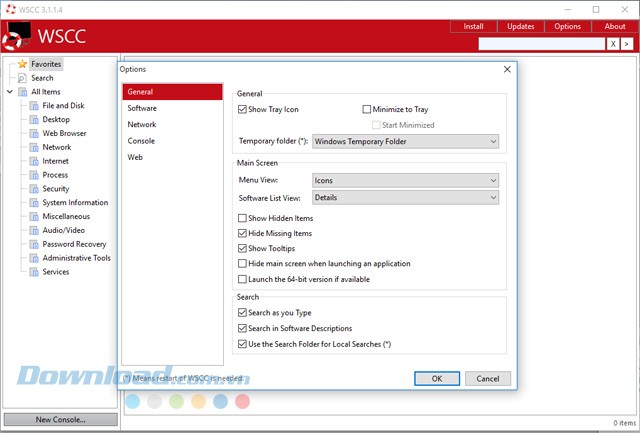Click the Favorites star icon
640x433 pixels.
[22, 64]
